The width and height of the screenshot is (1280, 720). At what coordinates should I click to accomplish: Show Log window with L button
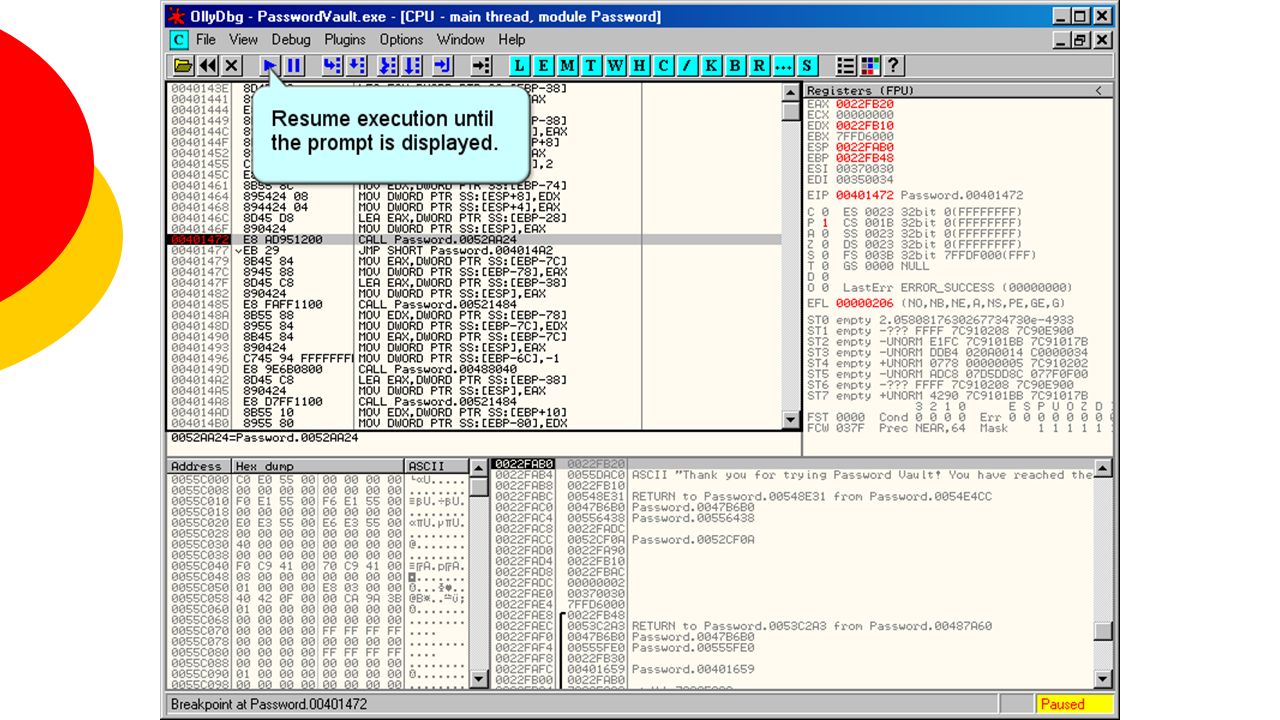519,66
